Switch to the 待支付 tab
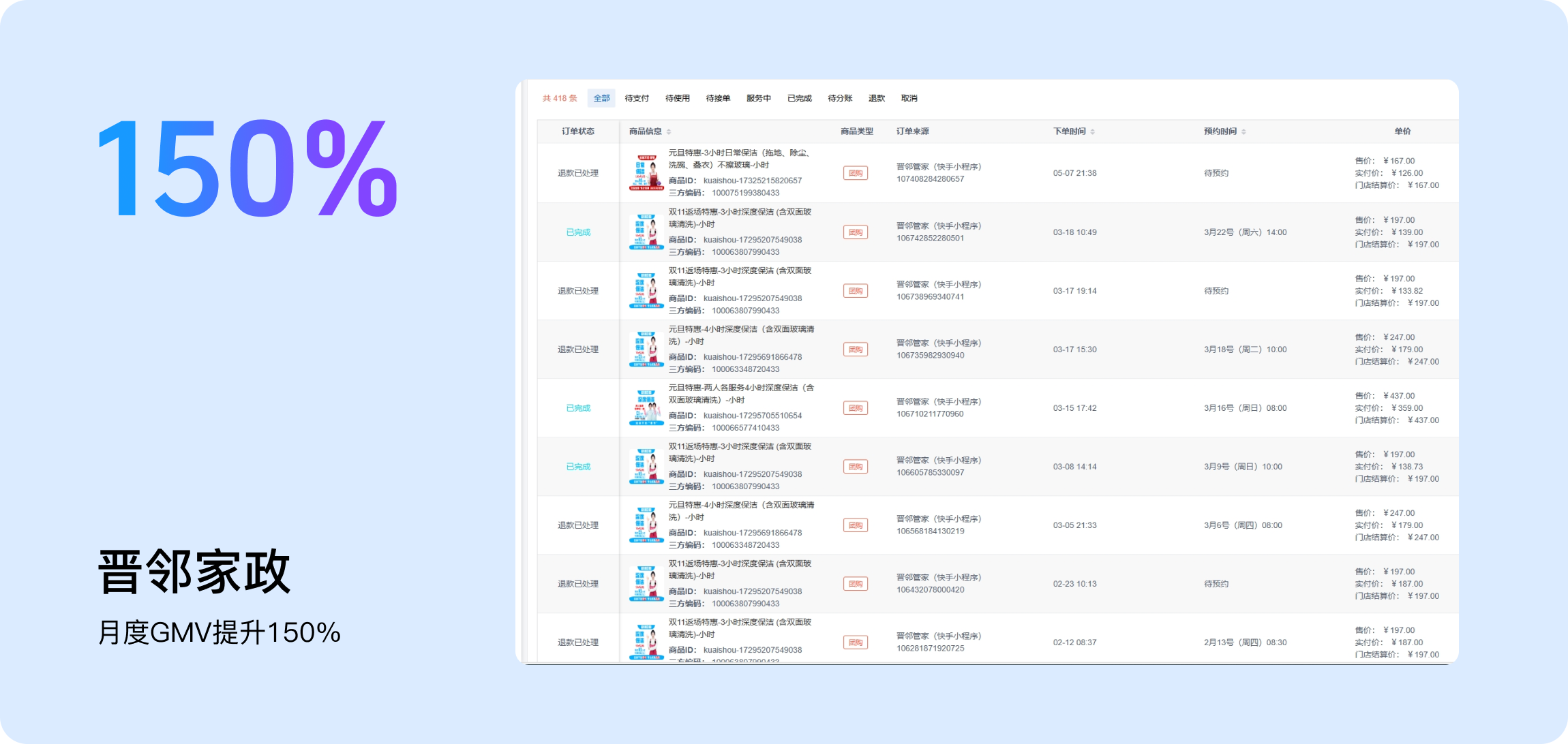Screen dimensions: 1568x744 tap(637, 98)
